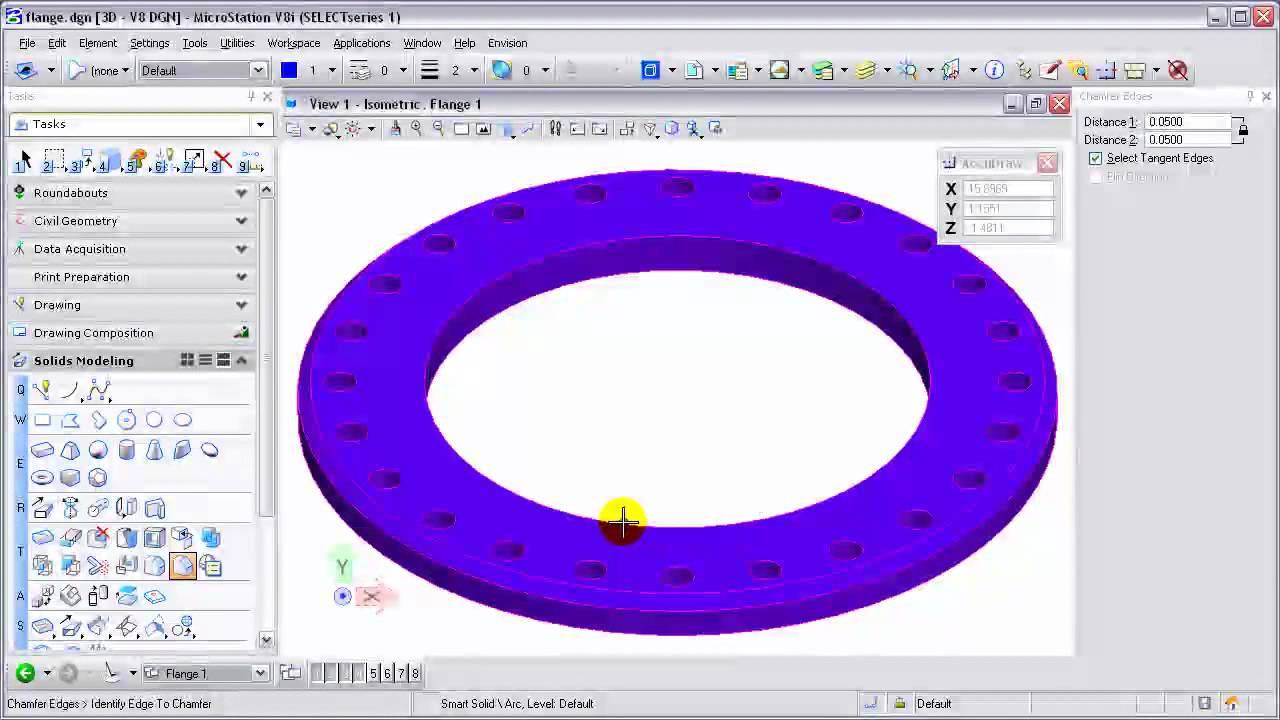Click the Fit View tool in View 1

pyautogui.click(x=484, y=128)
